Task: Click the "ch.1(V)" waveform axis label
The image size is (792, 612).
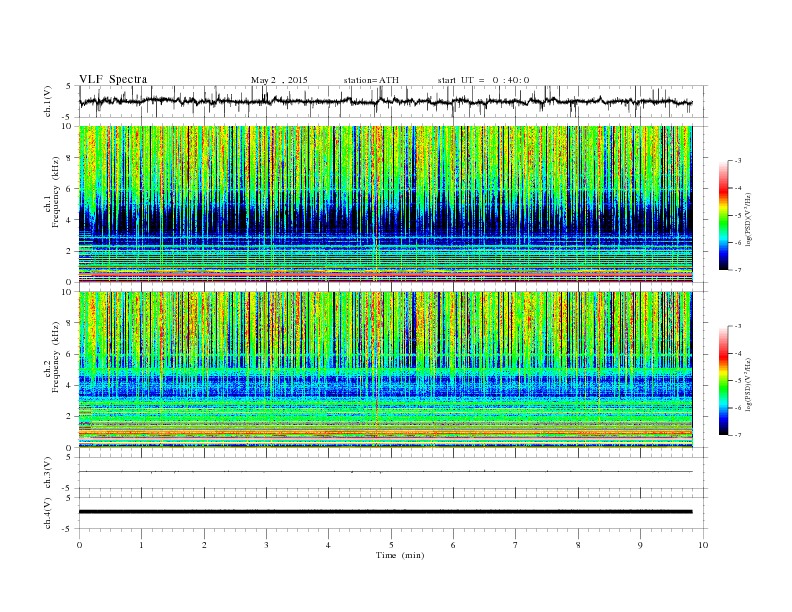Action: tap(48, 103)
